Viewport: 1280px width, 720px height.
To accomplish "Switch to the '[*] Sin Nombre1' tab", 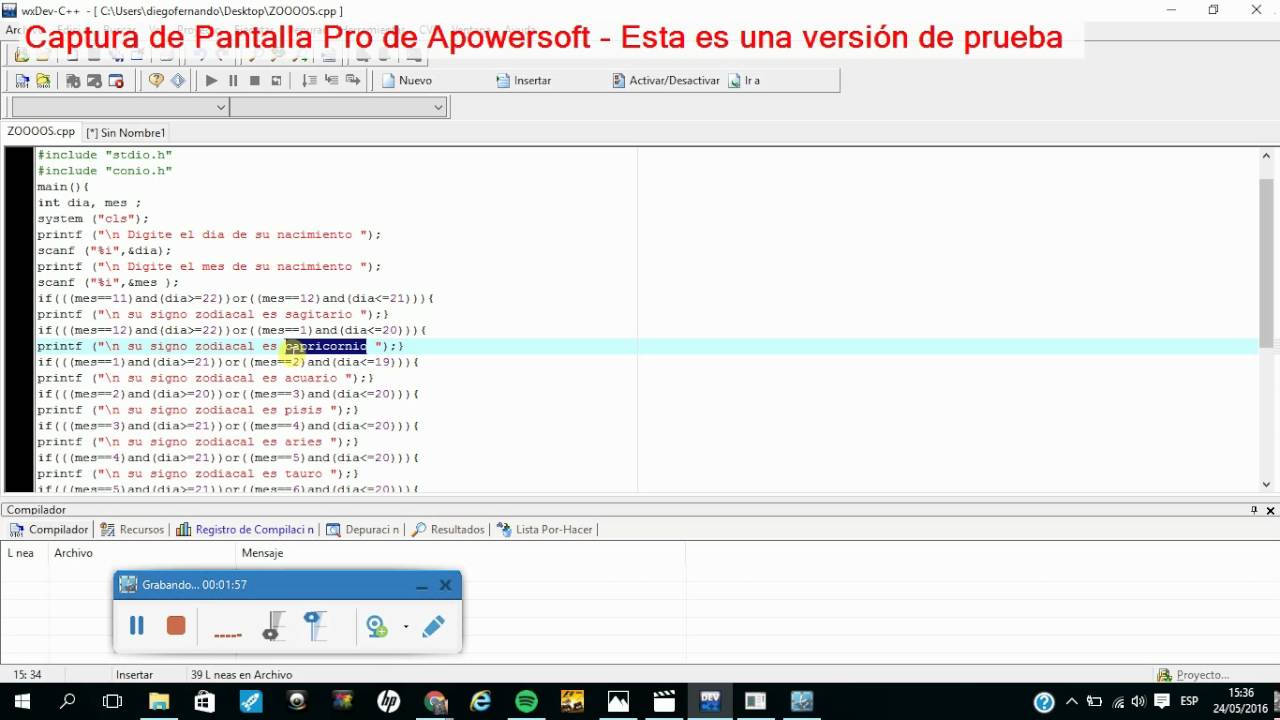I will [x=125, y=132].
